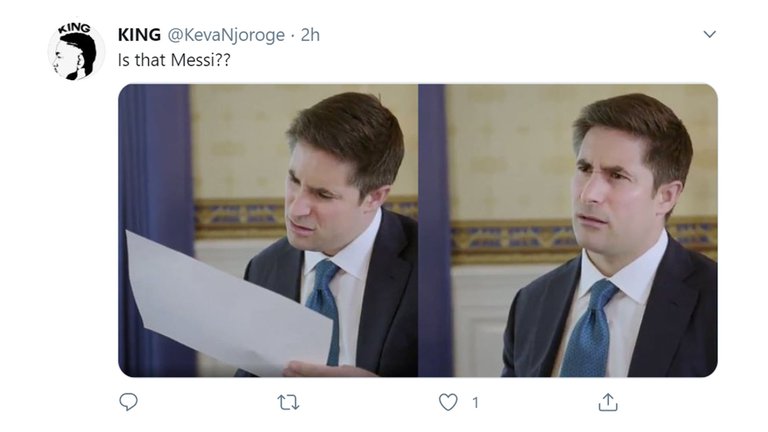The image size is (768, 432).
Task: Expand the tweet options chevron menu
Action: [x=709, y=34]
